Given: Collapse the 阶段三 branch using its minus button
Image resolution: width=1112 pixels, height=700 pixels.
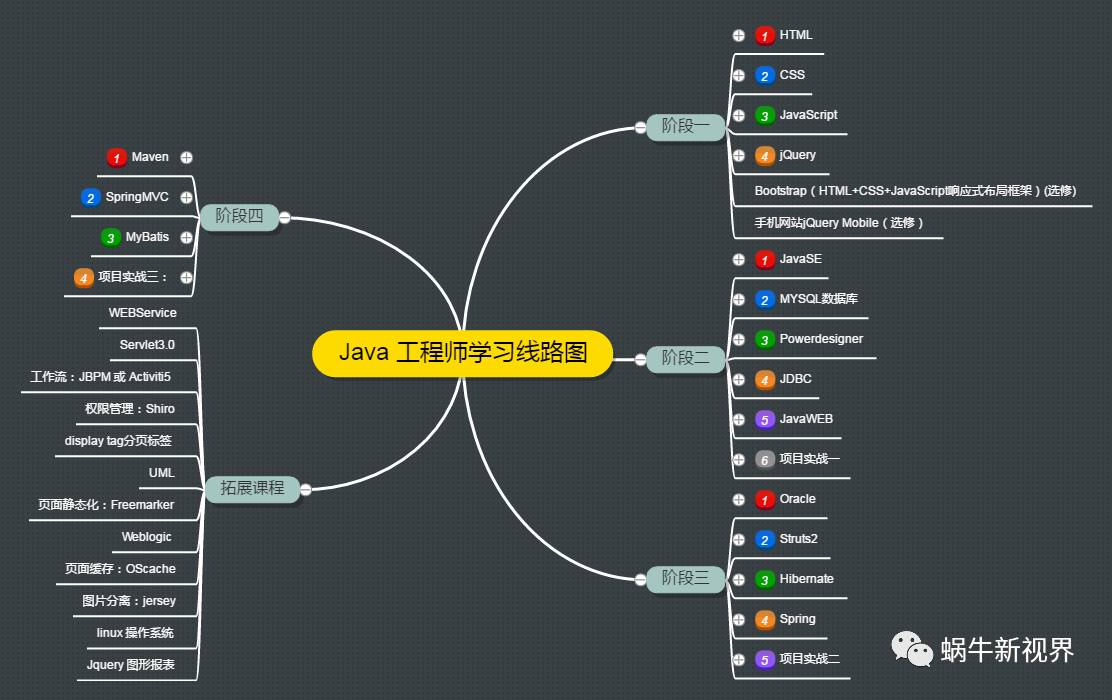Looking at the screenshot, I should pyautogui.click(x=640, y=579).
